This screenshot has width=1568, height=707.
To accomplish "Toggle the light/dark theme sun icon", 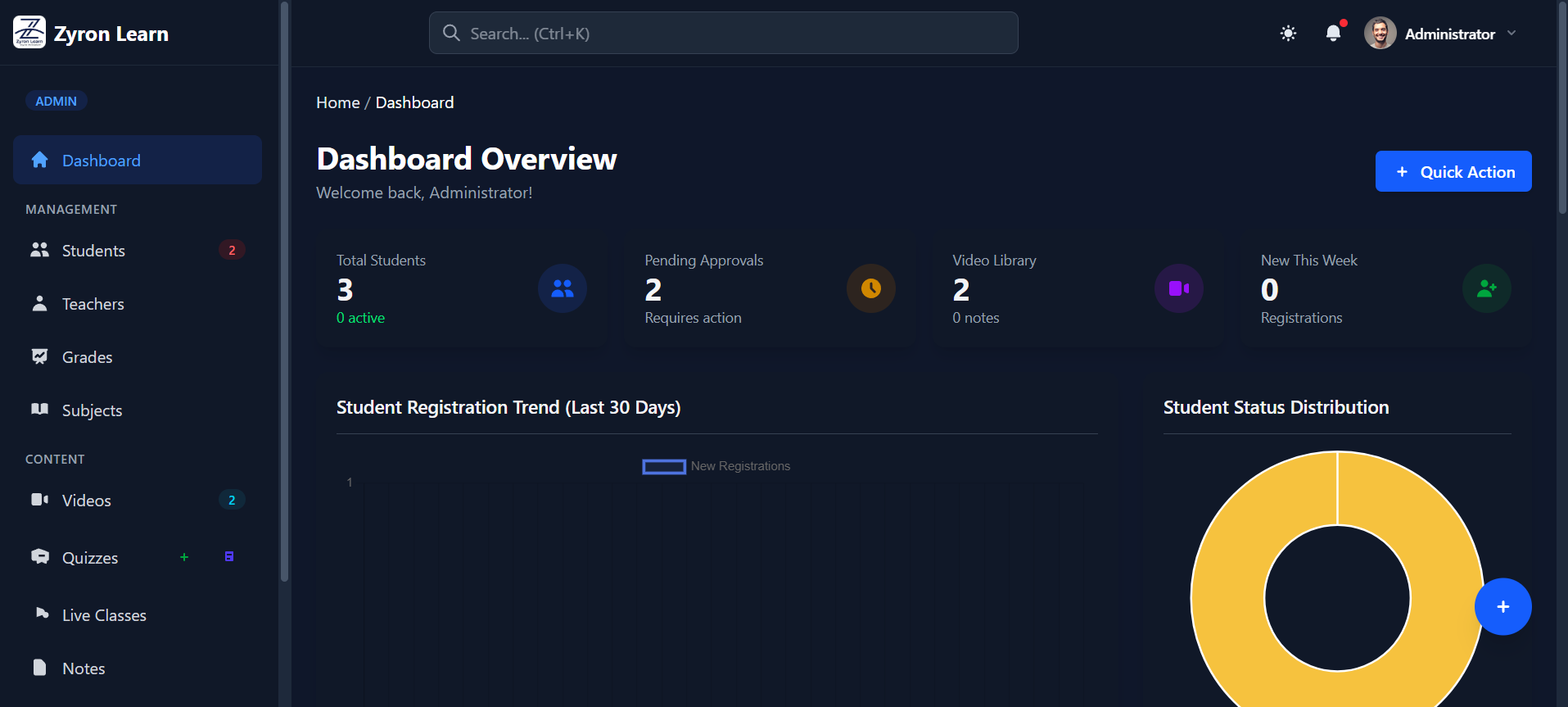I will click(x=1288, y=34).
